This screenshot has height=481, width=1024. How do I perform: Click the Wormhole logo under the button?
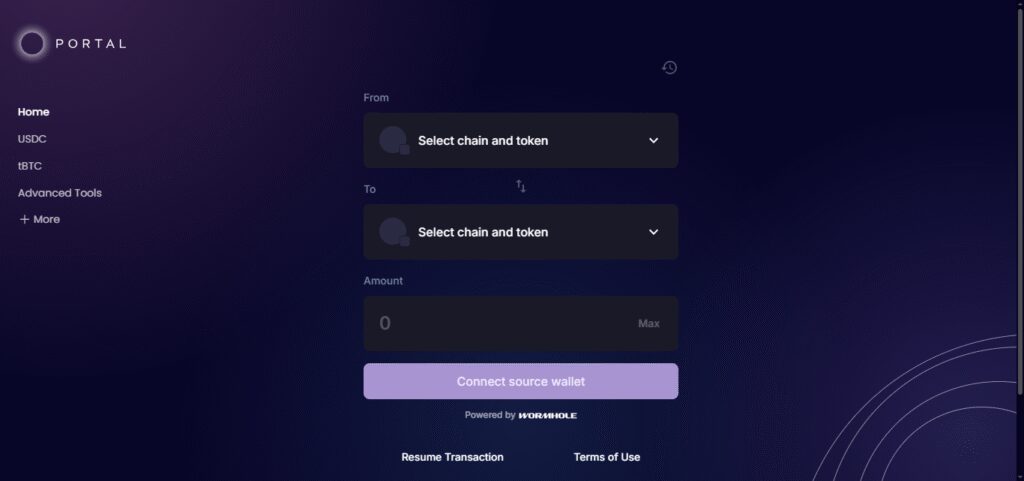[547, 415]
